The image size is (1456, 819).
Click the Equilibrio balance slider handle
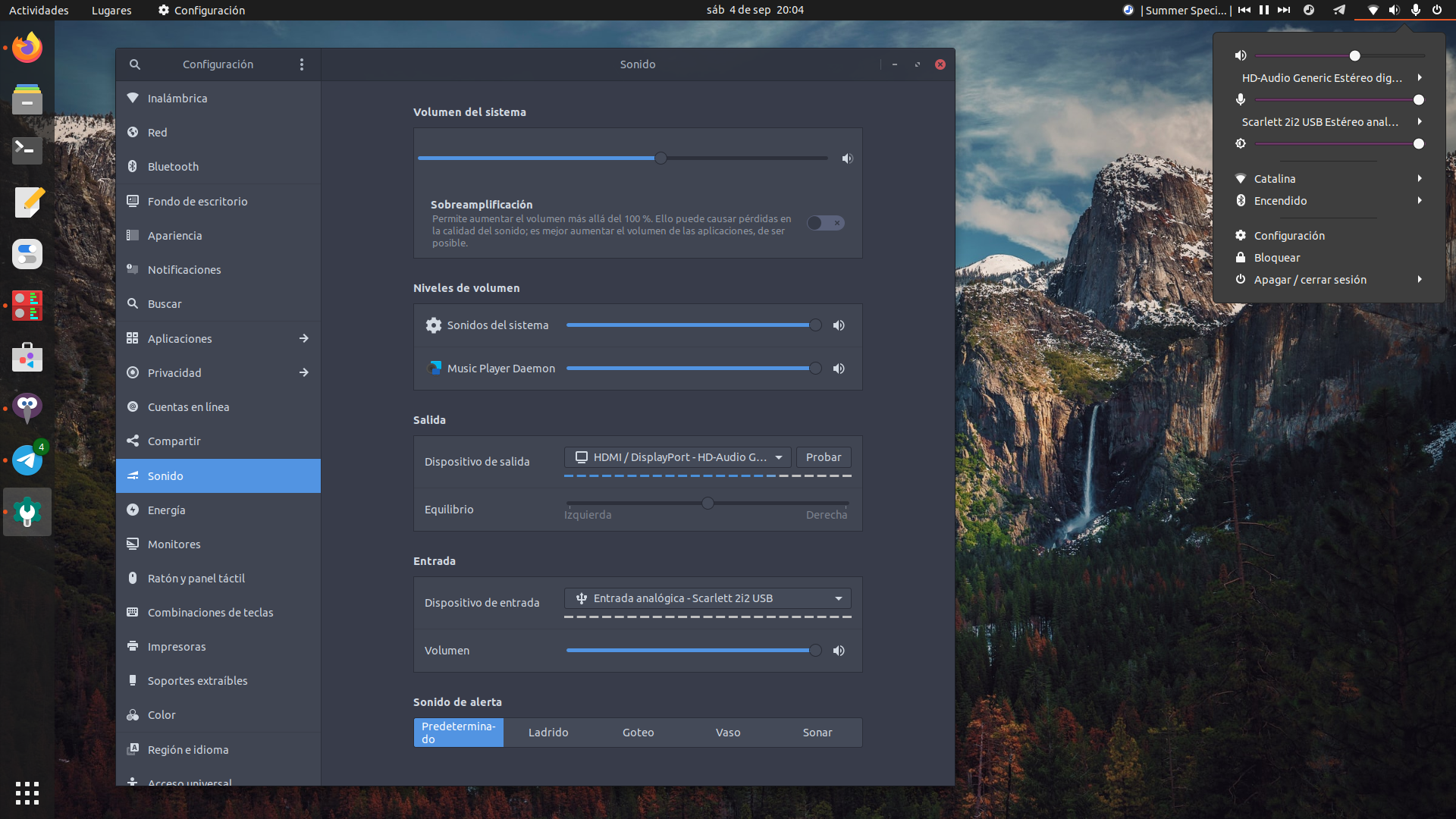[x=708, y=504]
